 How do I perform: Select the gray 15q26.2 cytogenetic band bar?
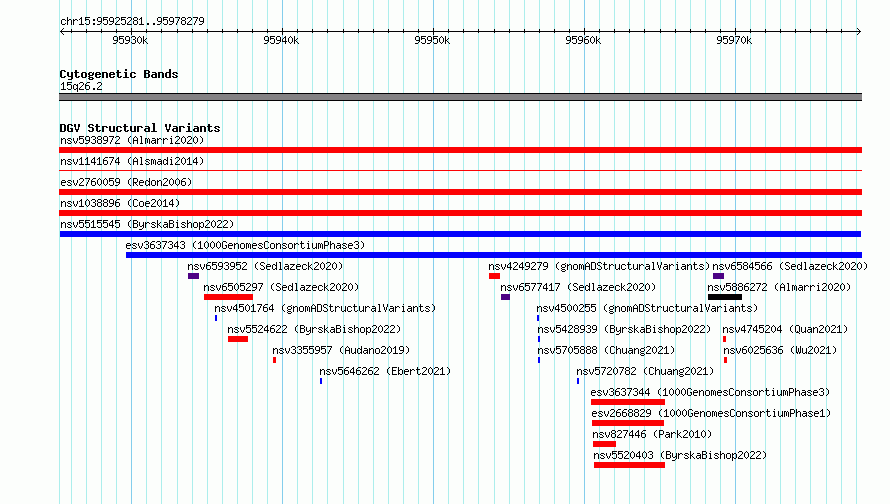coord(460,97)
